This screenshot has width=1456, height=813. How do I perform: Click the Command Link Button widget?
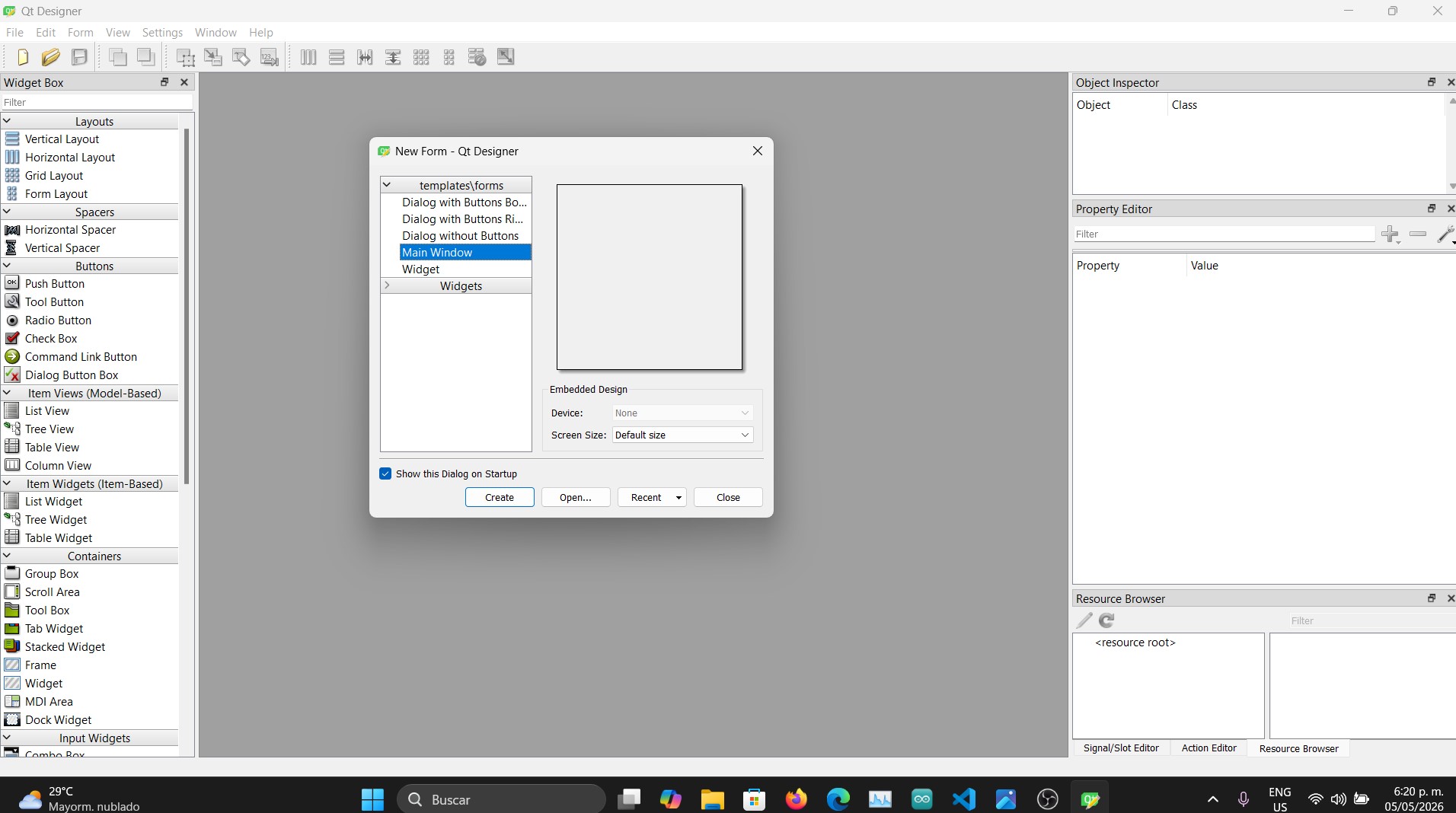(x=81, y=357)
